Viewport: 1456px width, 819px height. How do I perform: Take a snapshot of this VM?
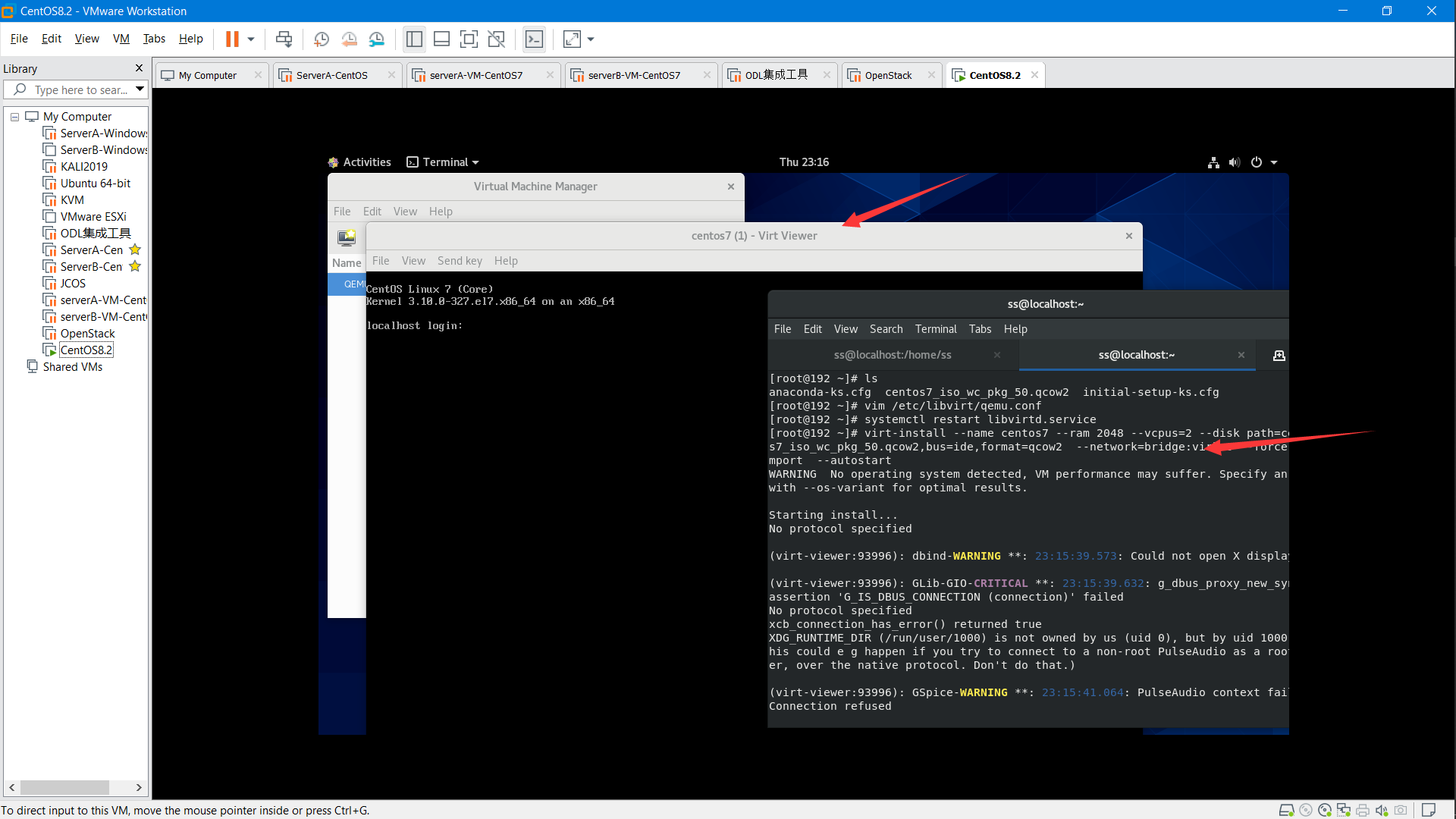[x=321, y=39]
